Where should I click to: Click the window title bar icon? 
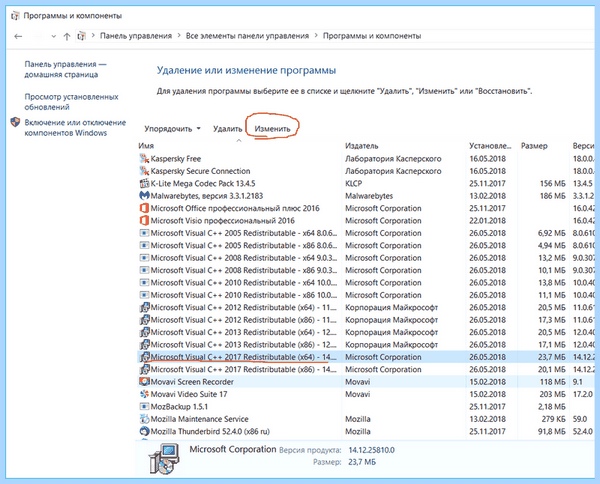tap(15, 16)
